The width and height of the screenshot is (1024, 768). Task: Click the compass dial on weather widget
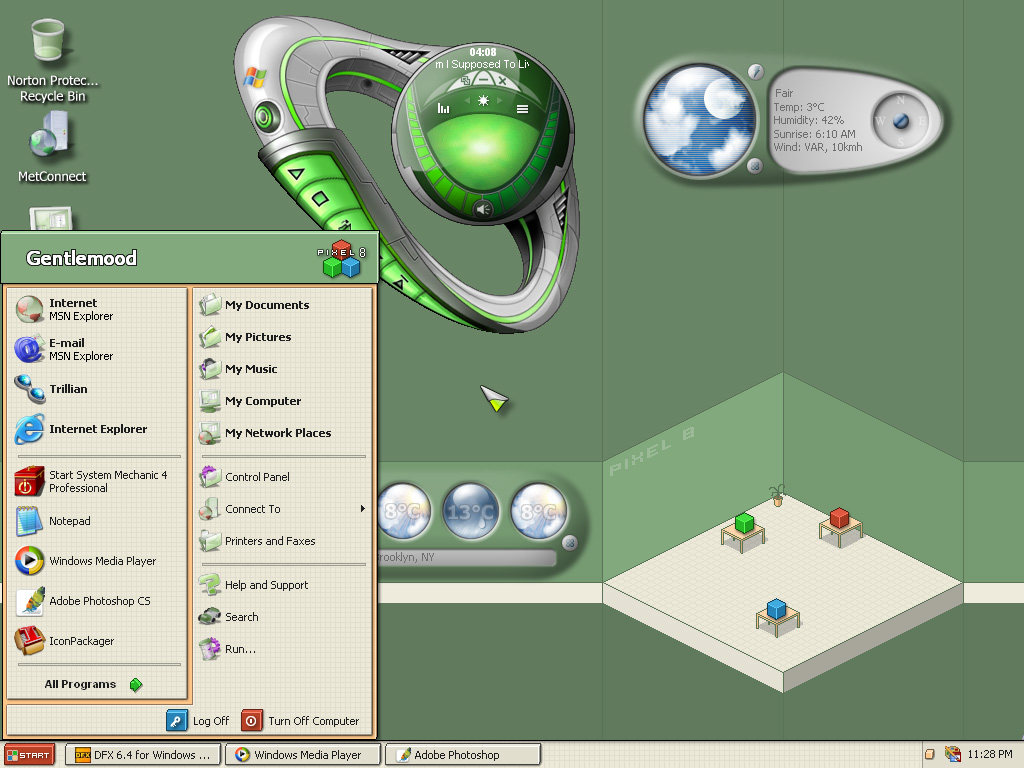(x=901, y=121)
